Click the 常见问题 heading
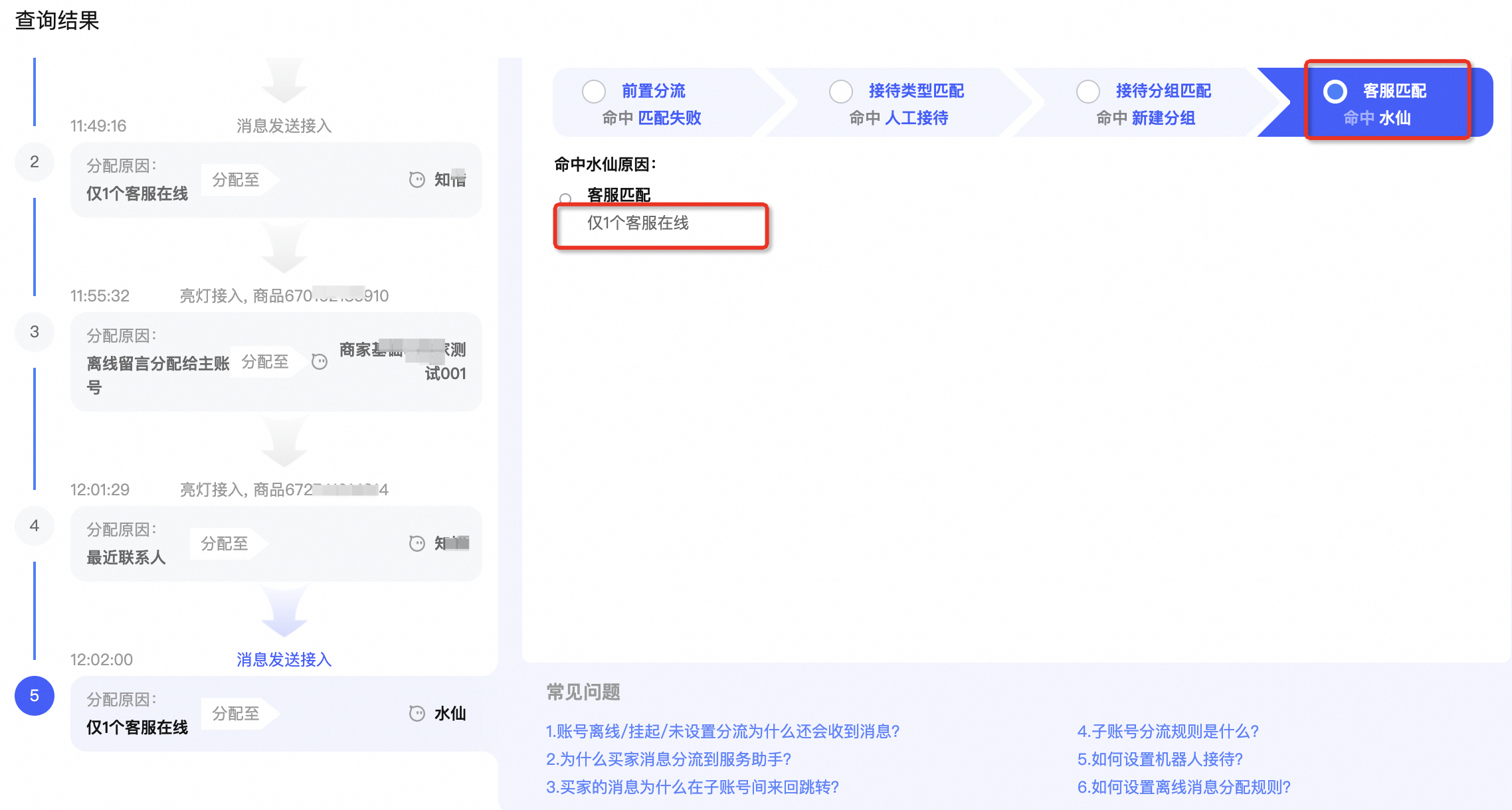Screen dimensions: 1512x810 583,692
